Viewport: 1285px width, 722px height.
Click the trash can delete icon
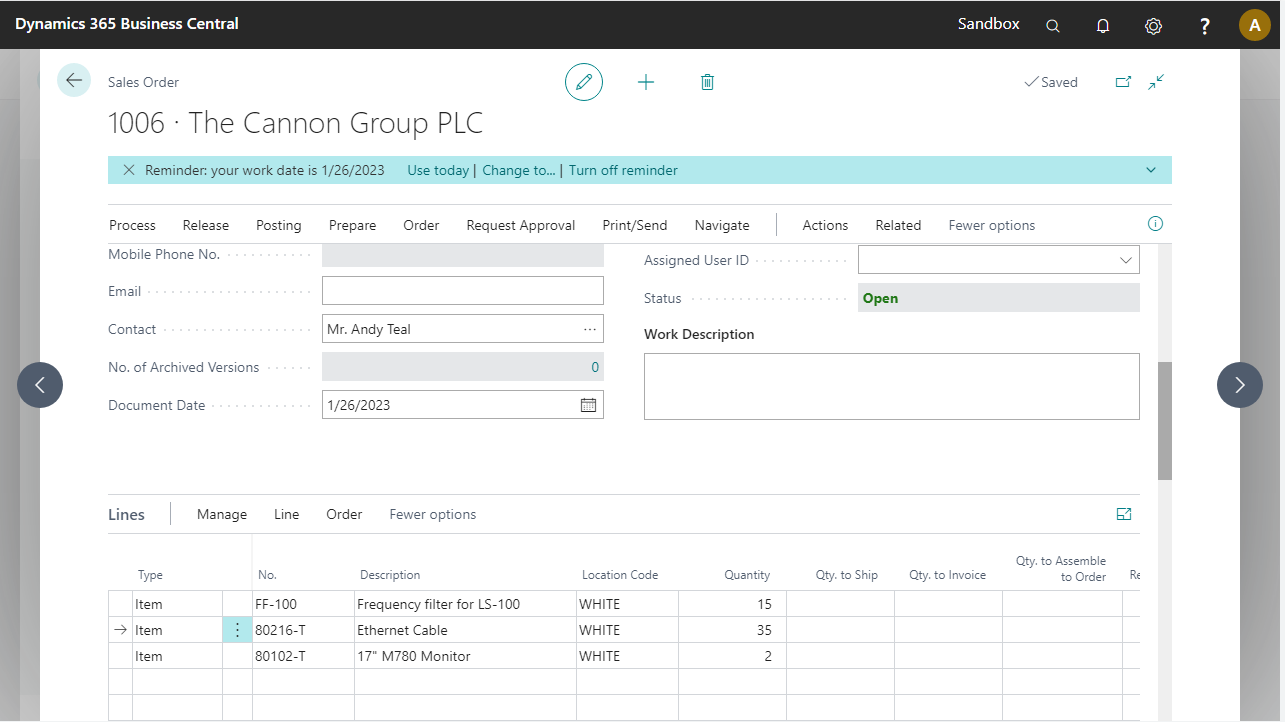[707, 82]
